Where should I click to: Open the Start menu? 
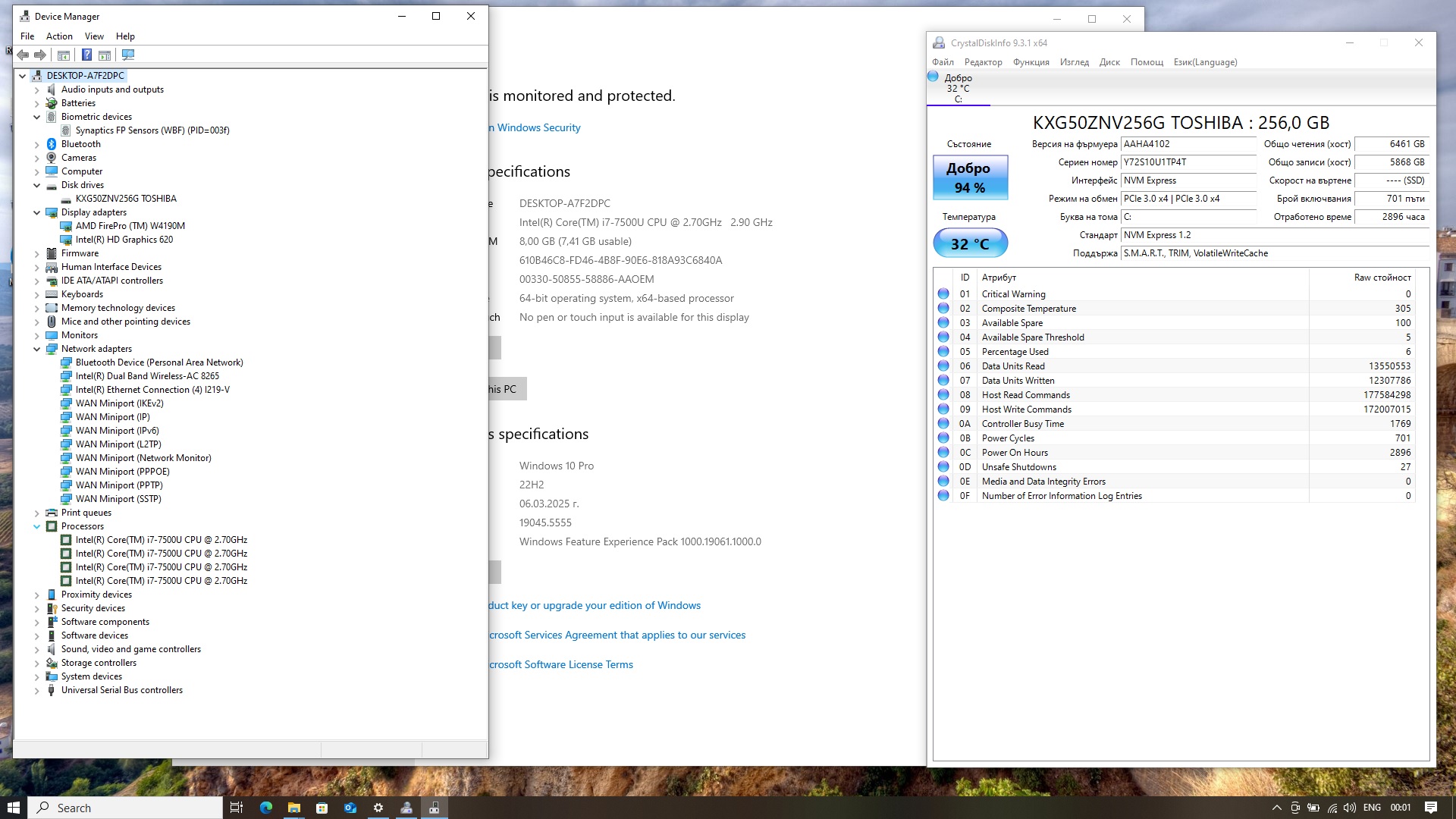(x=13, y=808)
